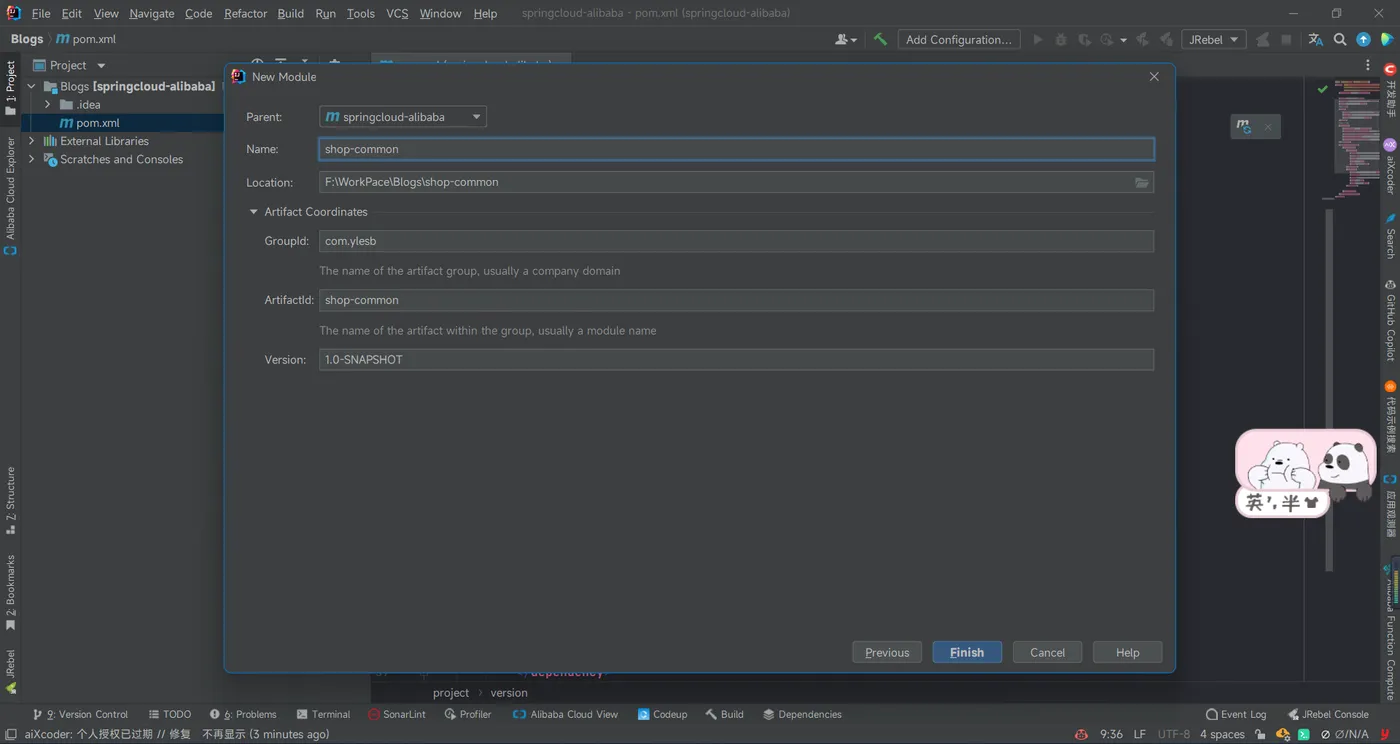Collapse the Artifact Coordinates section
The image size is (1400, 744).
point(253,212)
